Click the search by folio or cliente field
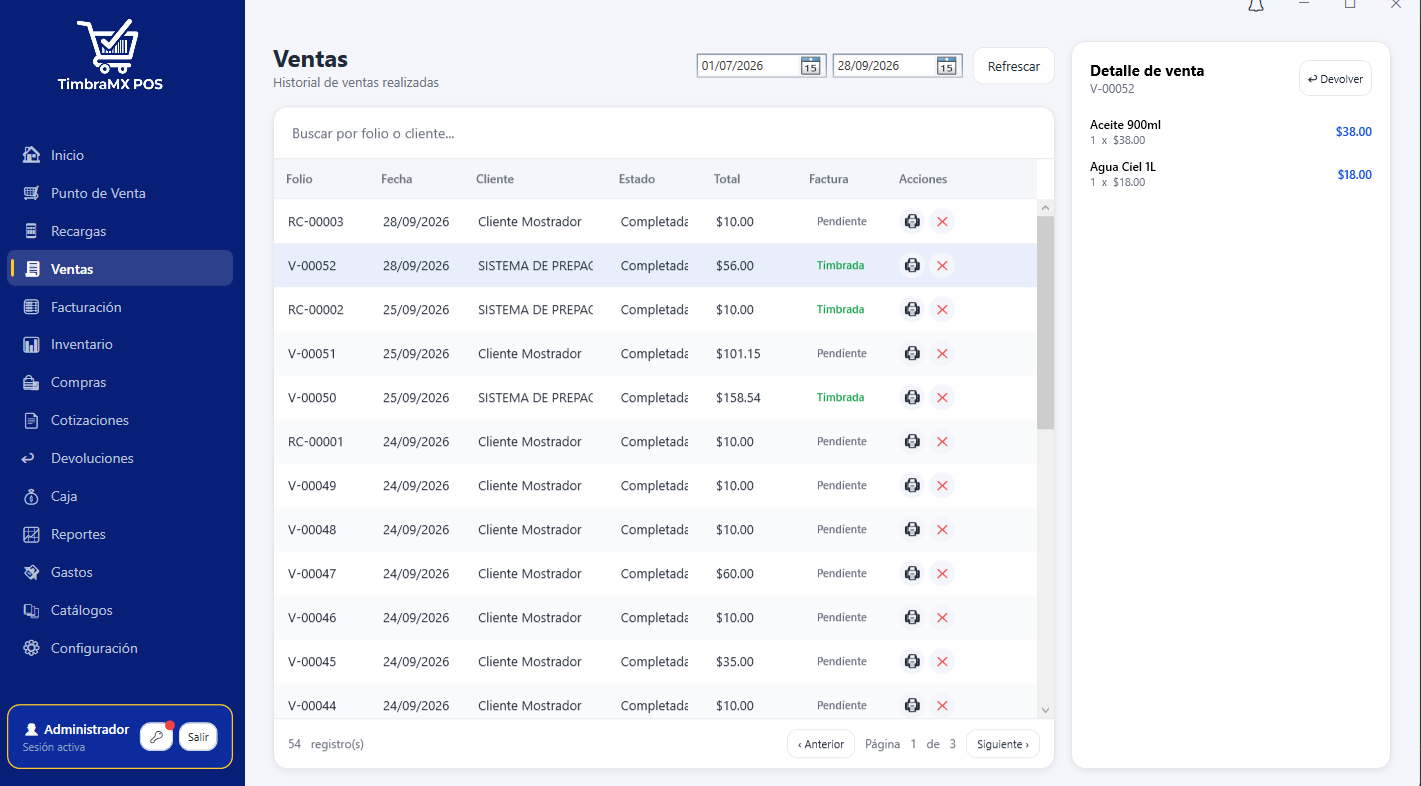The image size is (1421, 786). pyautogui.click(x=664, y=133)
